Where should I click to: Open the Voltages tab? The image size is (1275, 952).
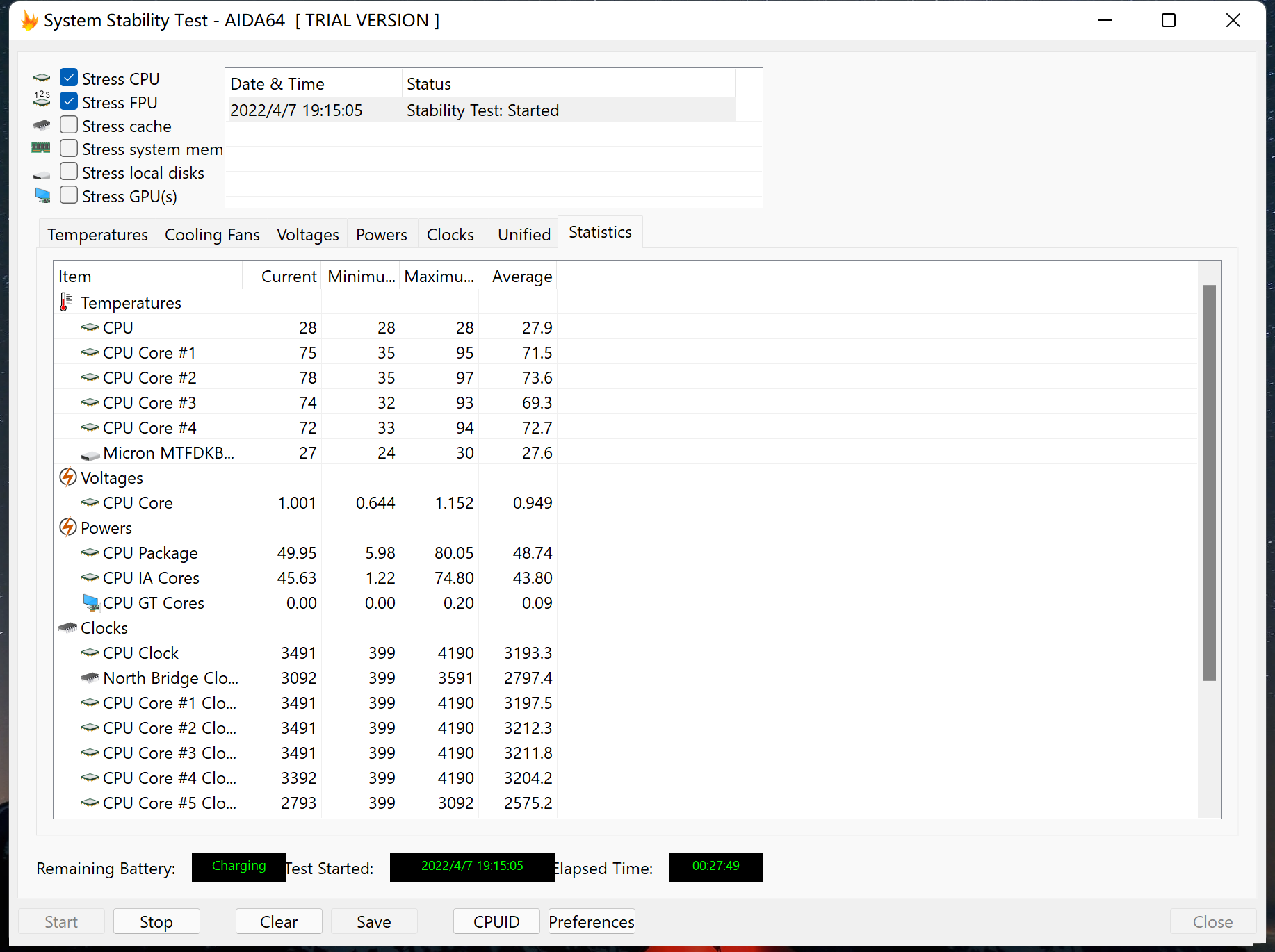(308, 235)
